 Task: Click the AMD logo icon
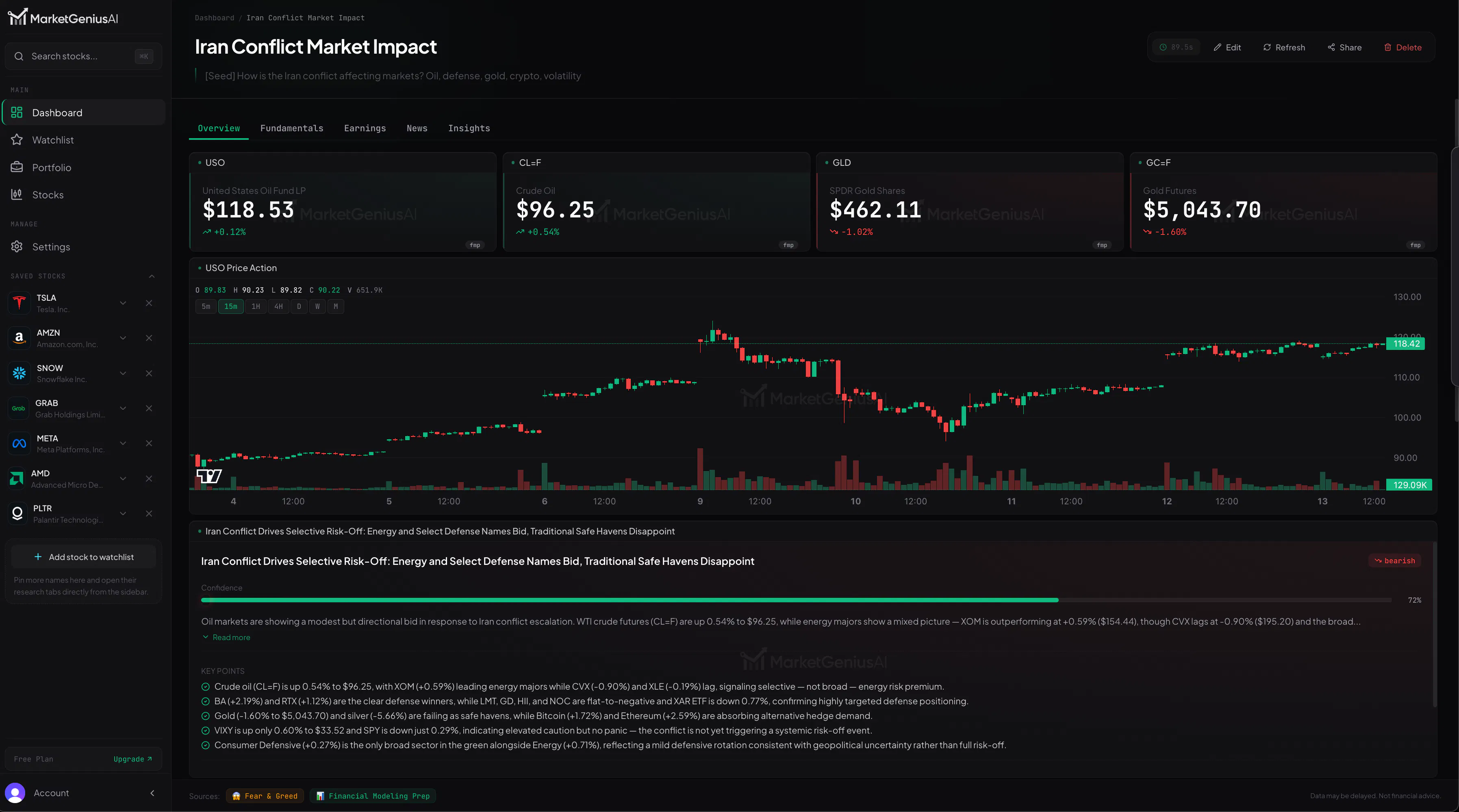17,478
